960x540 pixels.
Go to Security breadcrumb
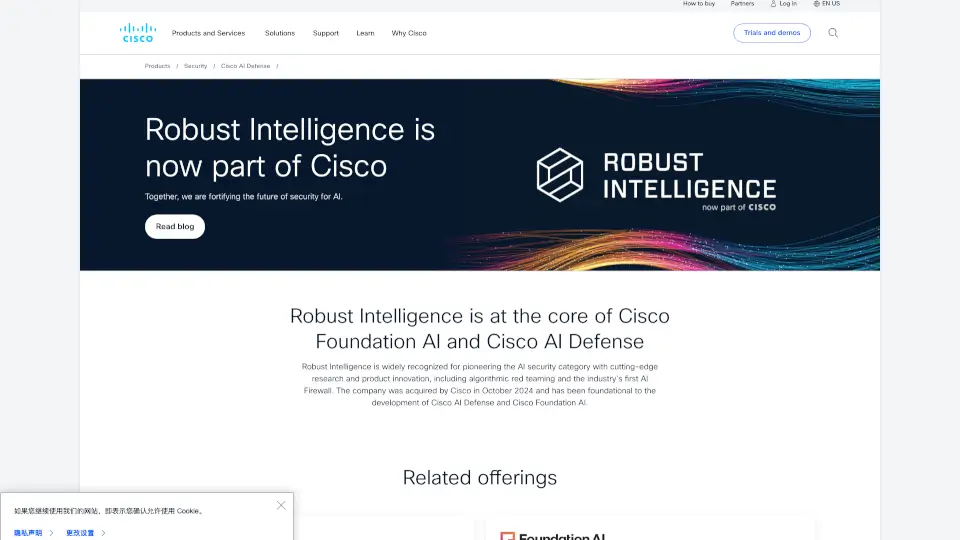pos(195,66)
